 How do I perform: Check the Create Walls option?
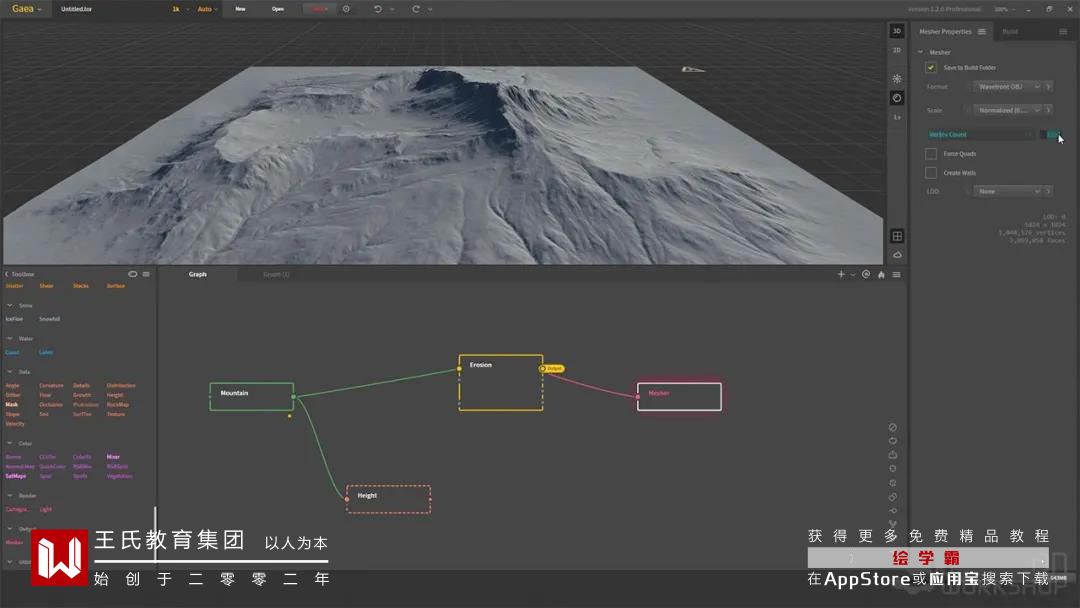931,173
